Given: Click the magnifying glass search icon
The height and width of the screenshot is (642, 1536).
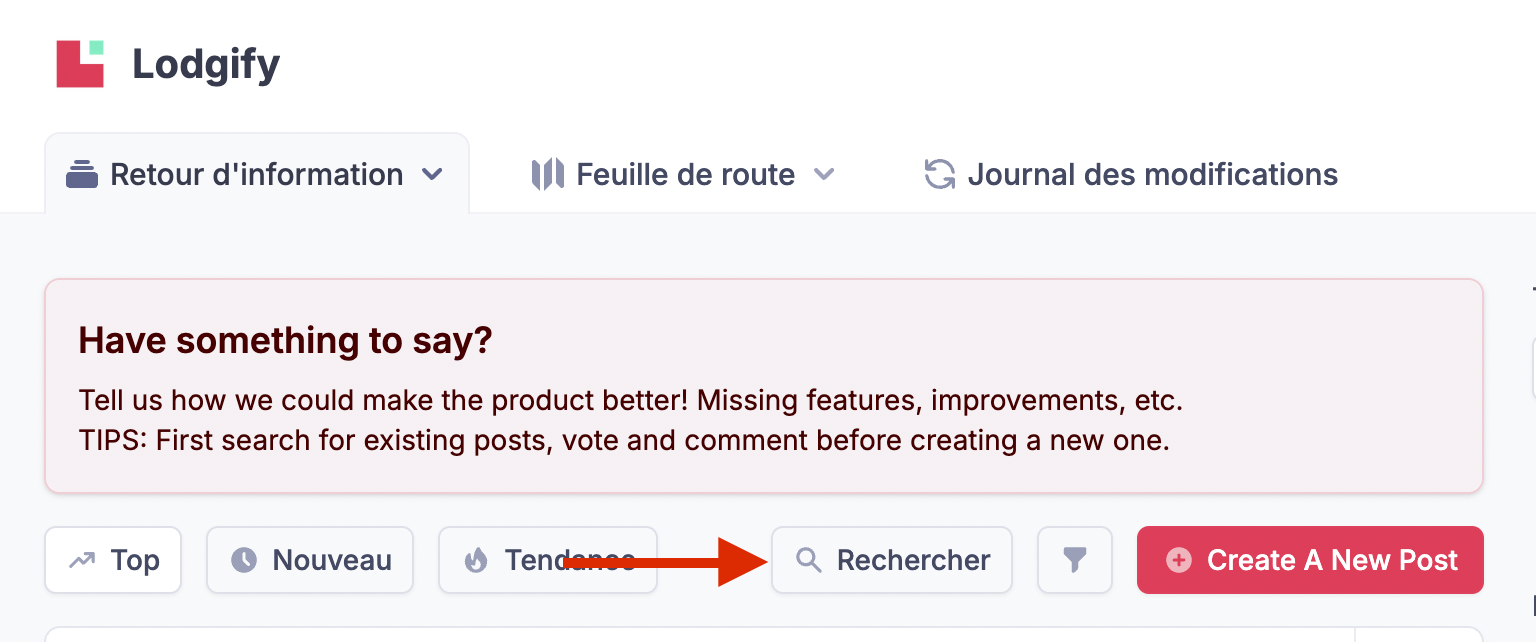Looking at the screenshot, I should pos(808,561).
